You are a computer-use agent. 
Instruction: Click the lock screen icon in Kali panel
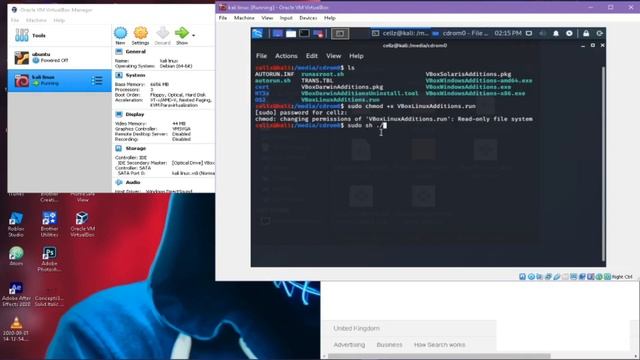pyautogui.click(x=586, y=33)
